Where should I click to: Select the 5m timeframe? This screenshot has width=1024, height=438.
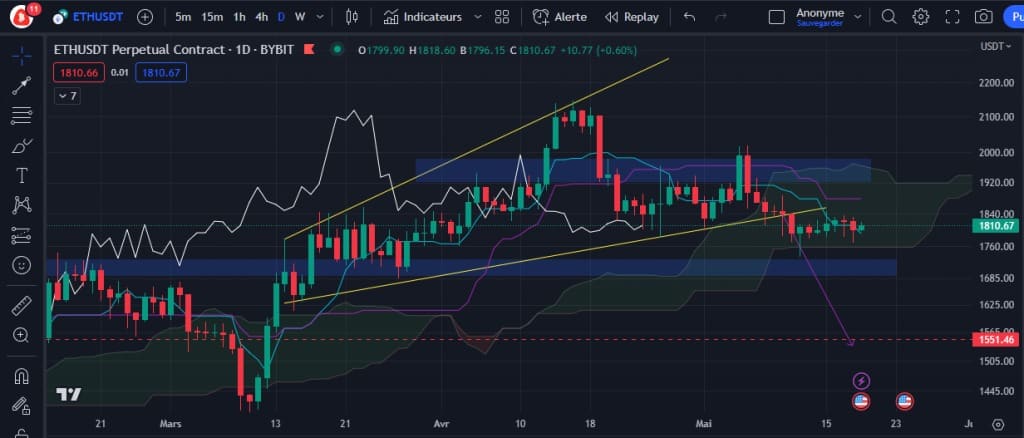pos(183,17)
